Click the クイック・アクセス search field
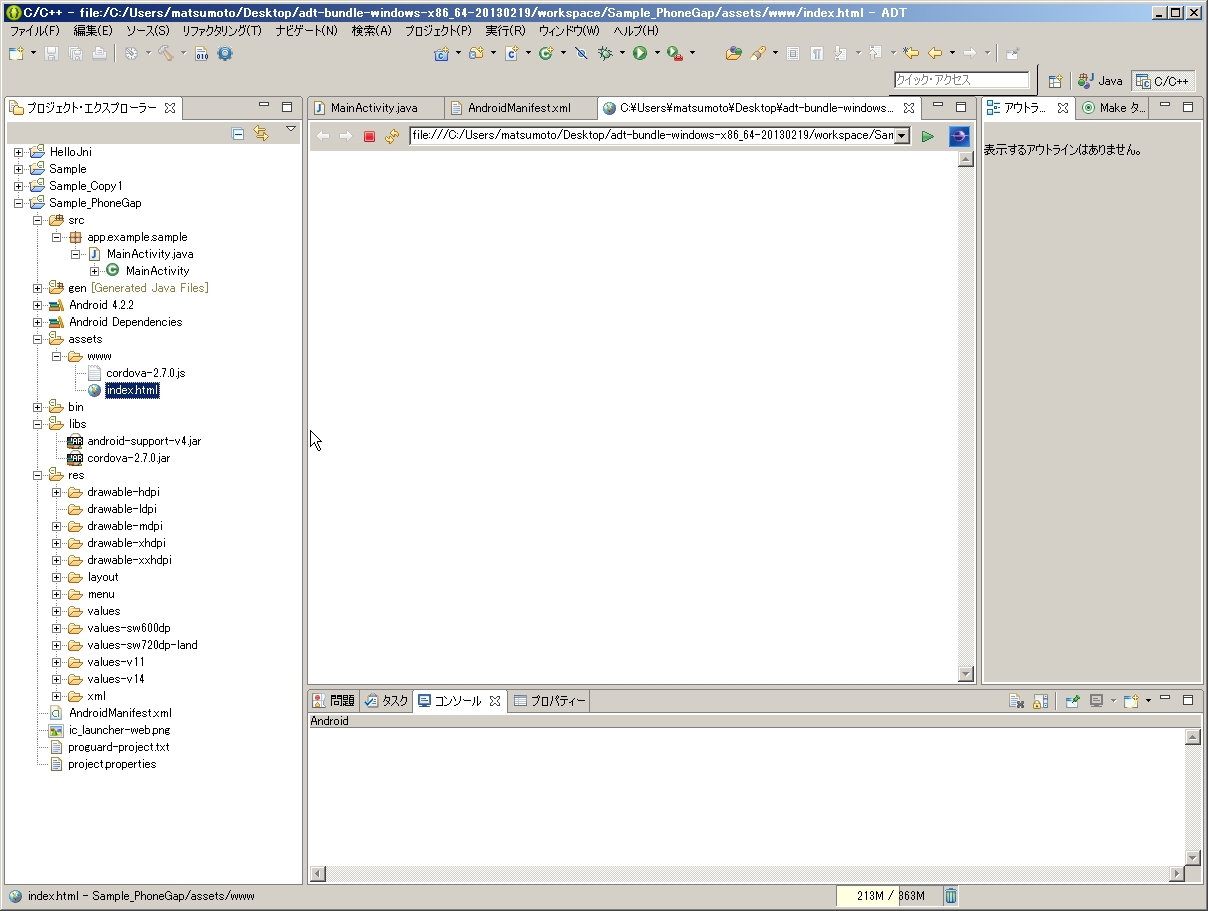 tap(961, 80)
